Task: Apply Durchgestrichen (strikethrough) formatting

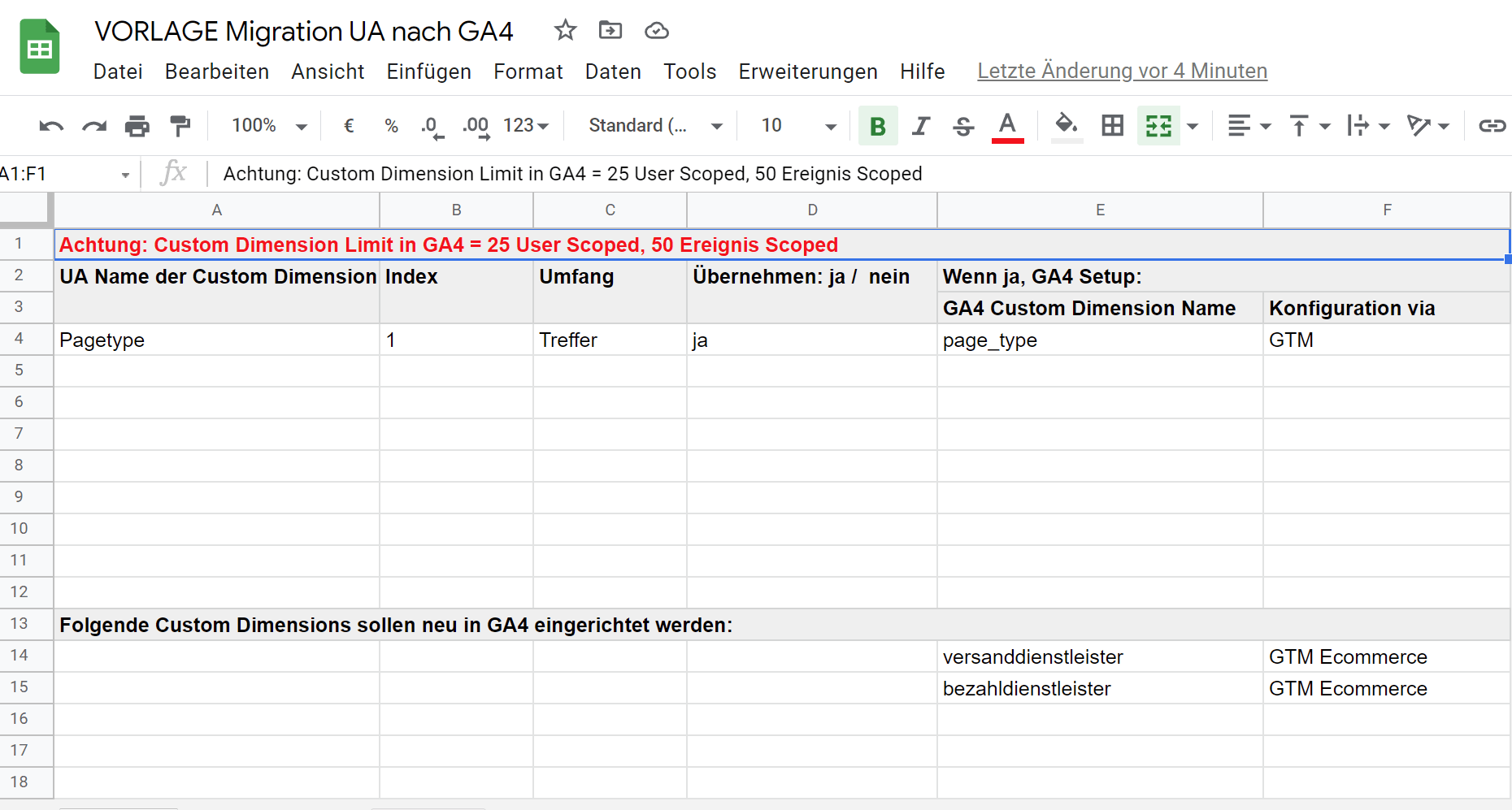Action: click(962, 125)
